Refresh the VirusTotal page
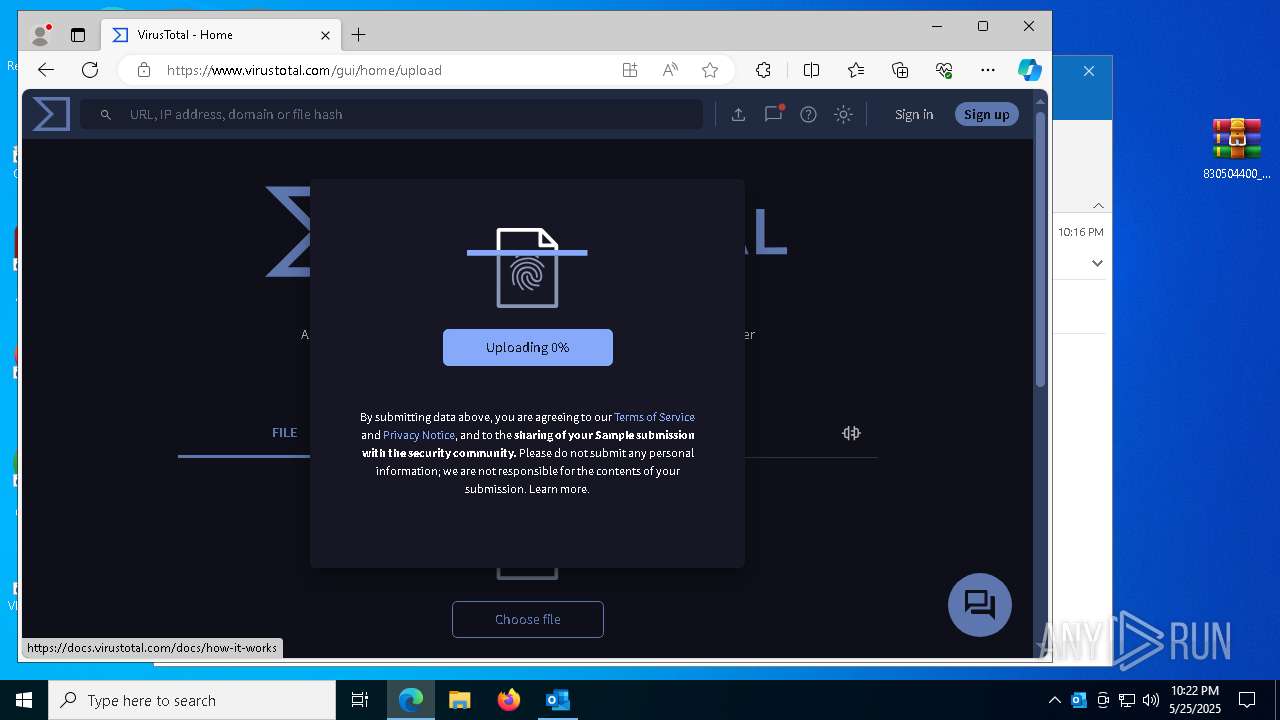The width and height of the screenshot is (1280, 720). click(x=90, y=70)
